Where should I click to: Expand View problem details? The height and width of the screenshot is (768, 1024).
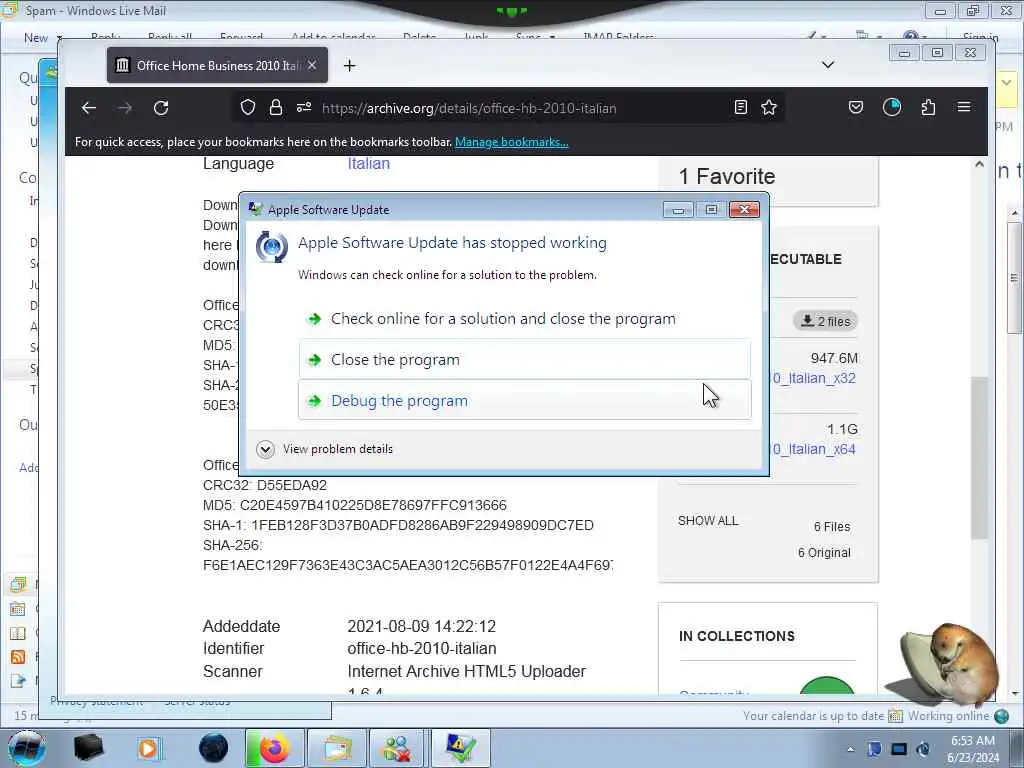(x=325, y=449)
